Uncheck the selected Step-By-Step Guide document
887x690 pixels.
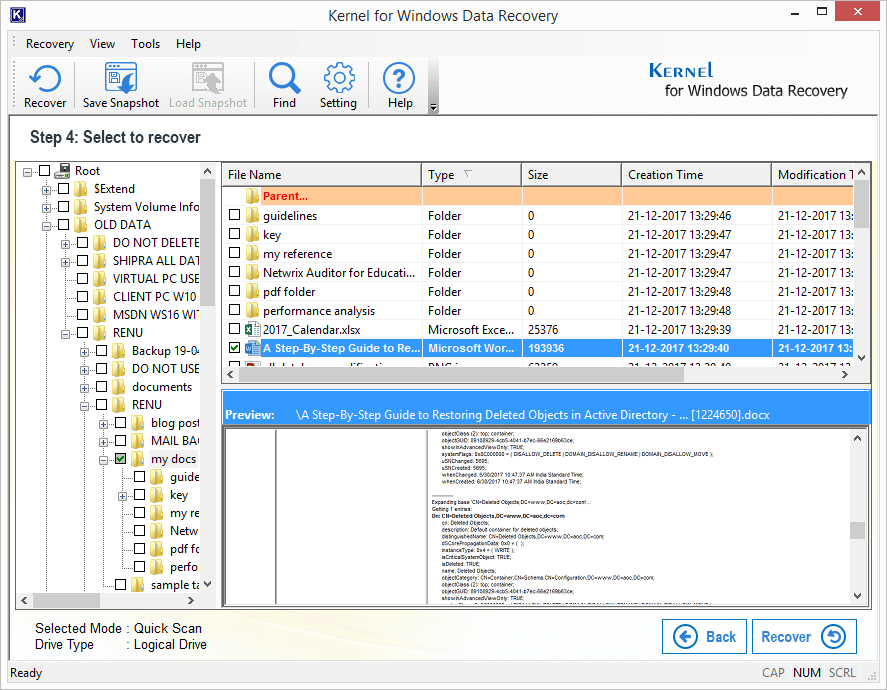point(234,348)
